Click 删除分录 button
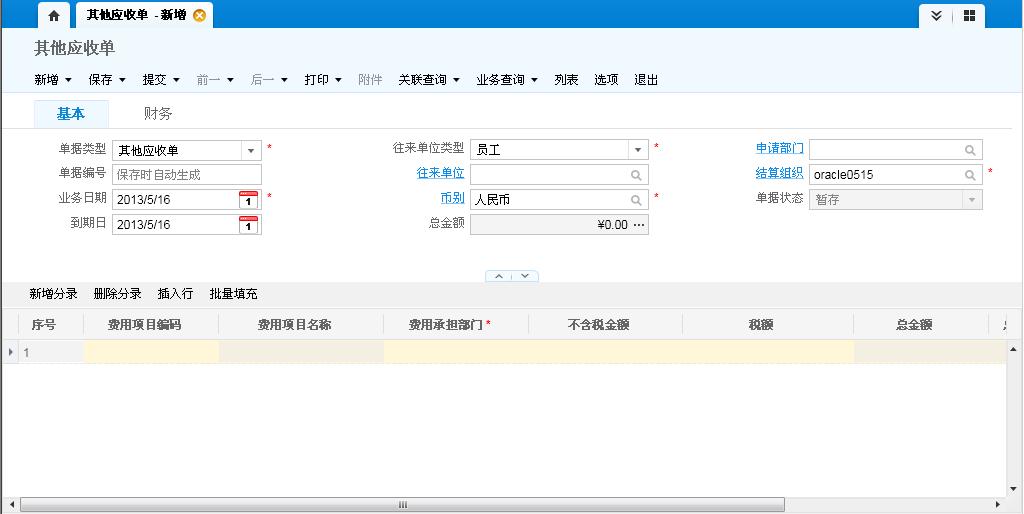The image size is (1024, 514). tap(118, 294)
